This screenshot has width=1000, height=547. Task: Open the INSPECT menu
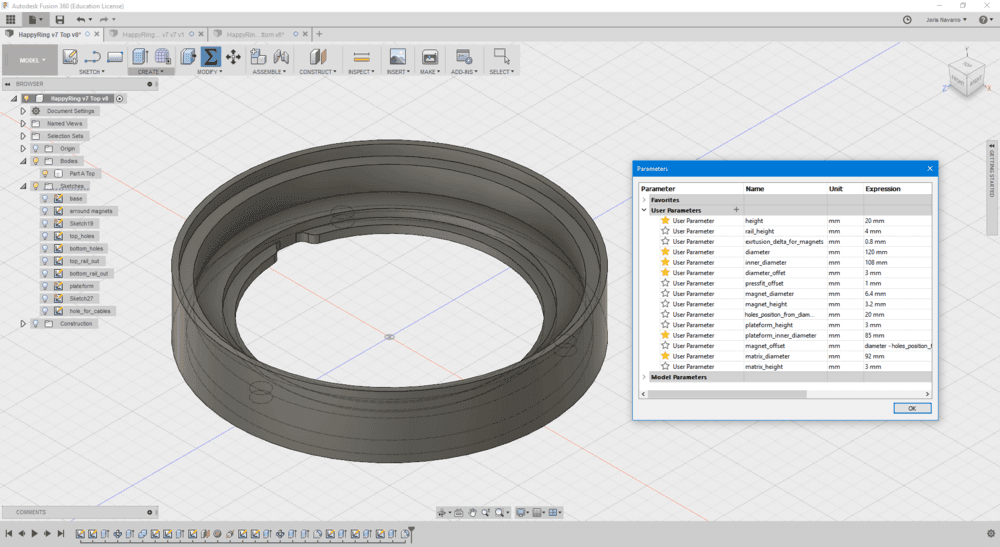(361, 72)
